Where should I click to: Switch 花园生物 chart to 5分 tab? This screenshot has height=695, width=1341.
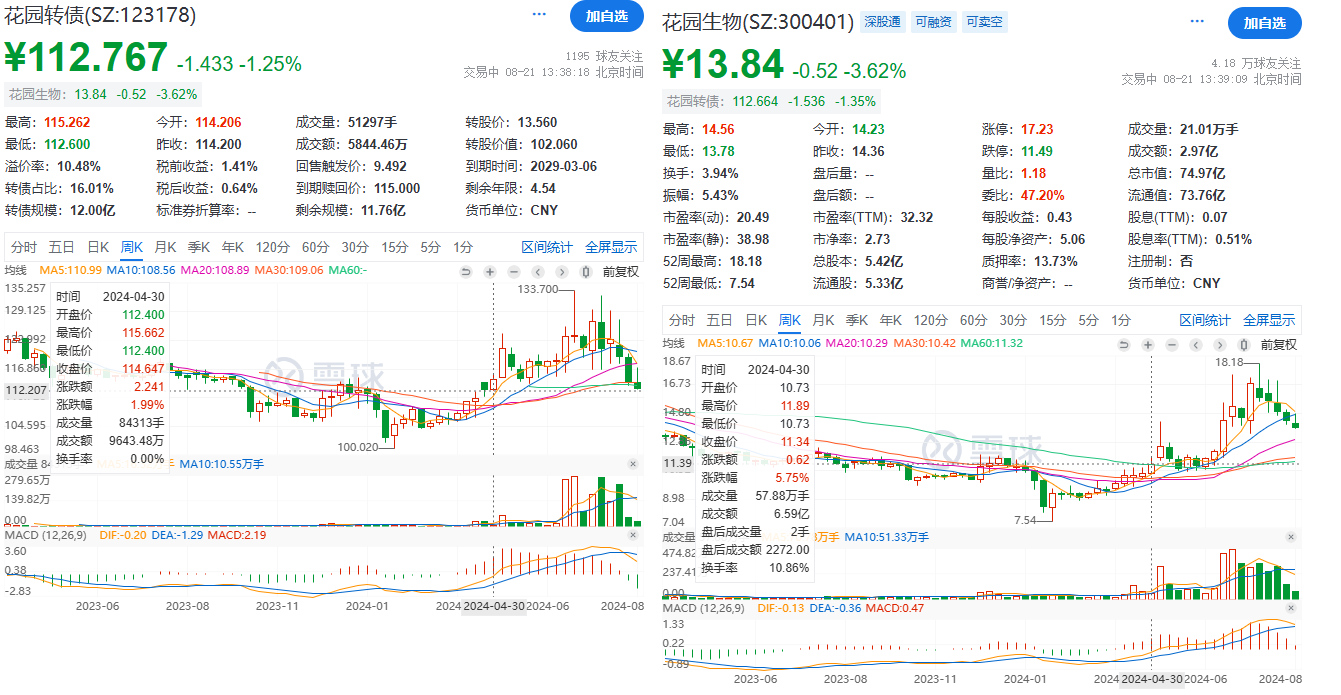1088,320
